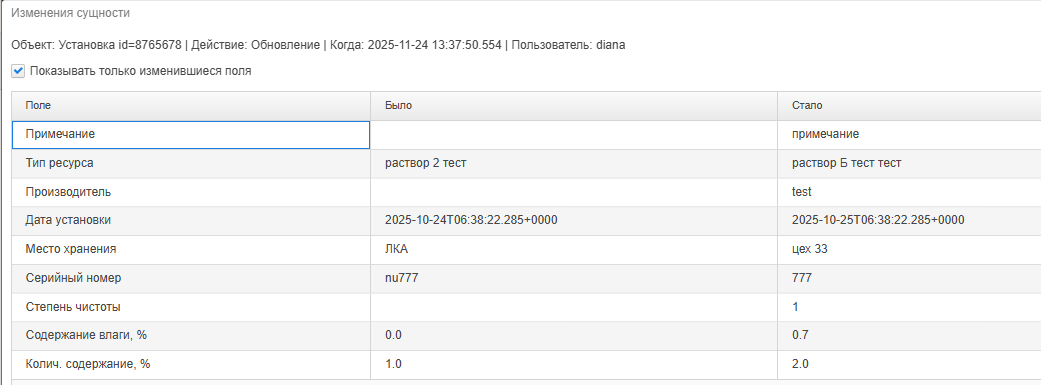The height and width of the screenshot is (385, 1041).
Task: Select the 'Дата установки' row
Action: tap(526, 220)
